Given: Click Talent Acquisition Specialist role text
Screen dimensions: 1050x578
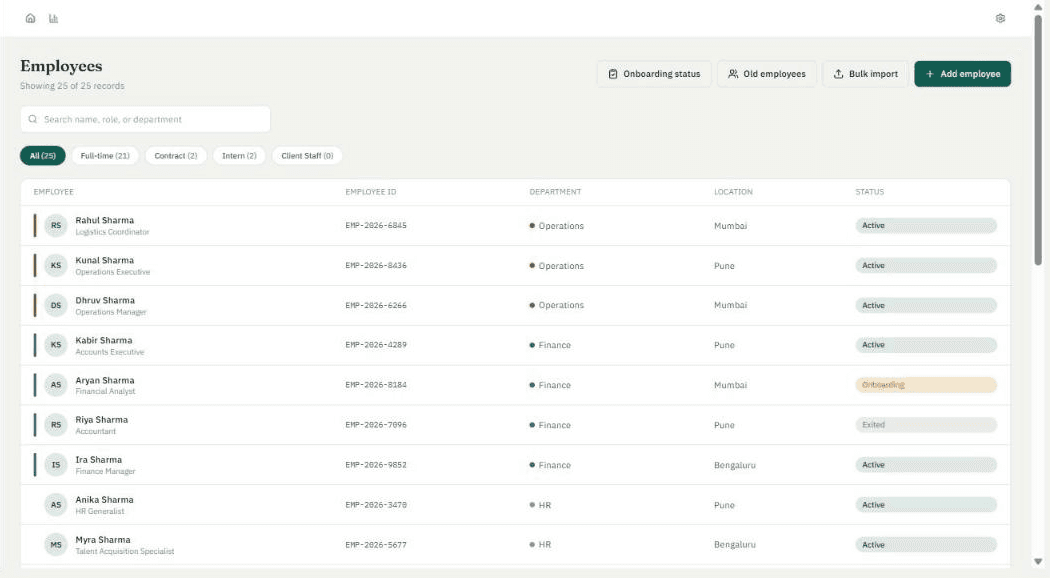Looking at the screenshot, I should pos(125,551).
